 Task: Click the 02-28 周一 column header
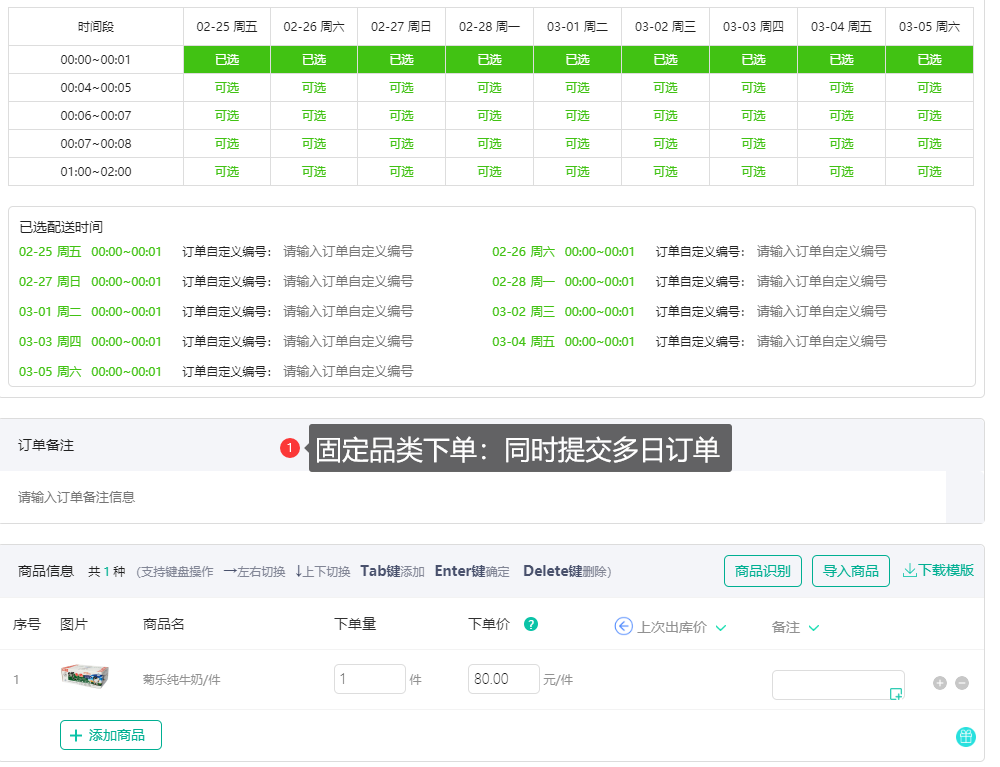click(489, 27)
